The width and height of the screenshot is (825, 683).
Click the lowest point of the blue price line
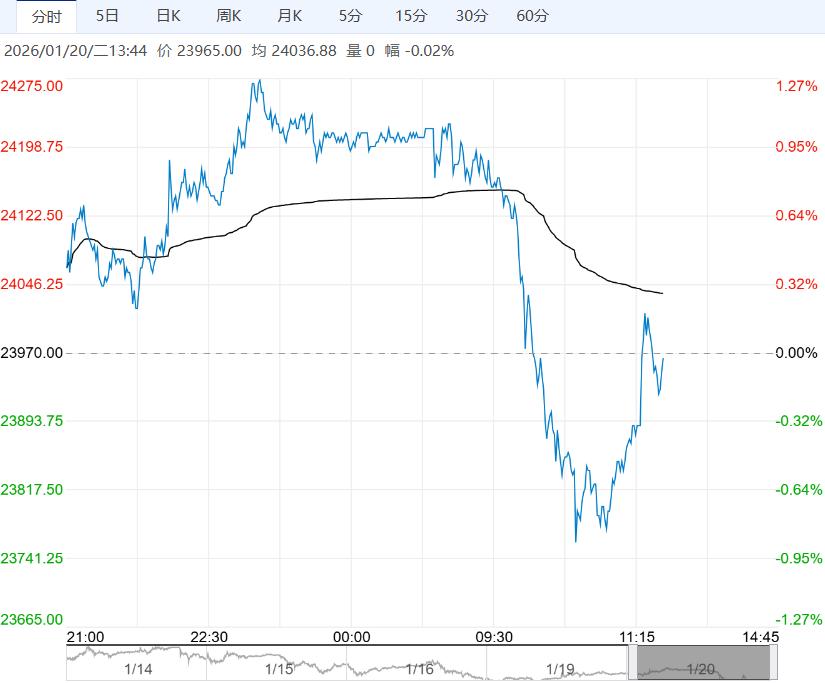(576, 541)
